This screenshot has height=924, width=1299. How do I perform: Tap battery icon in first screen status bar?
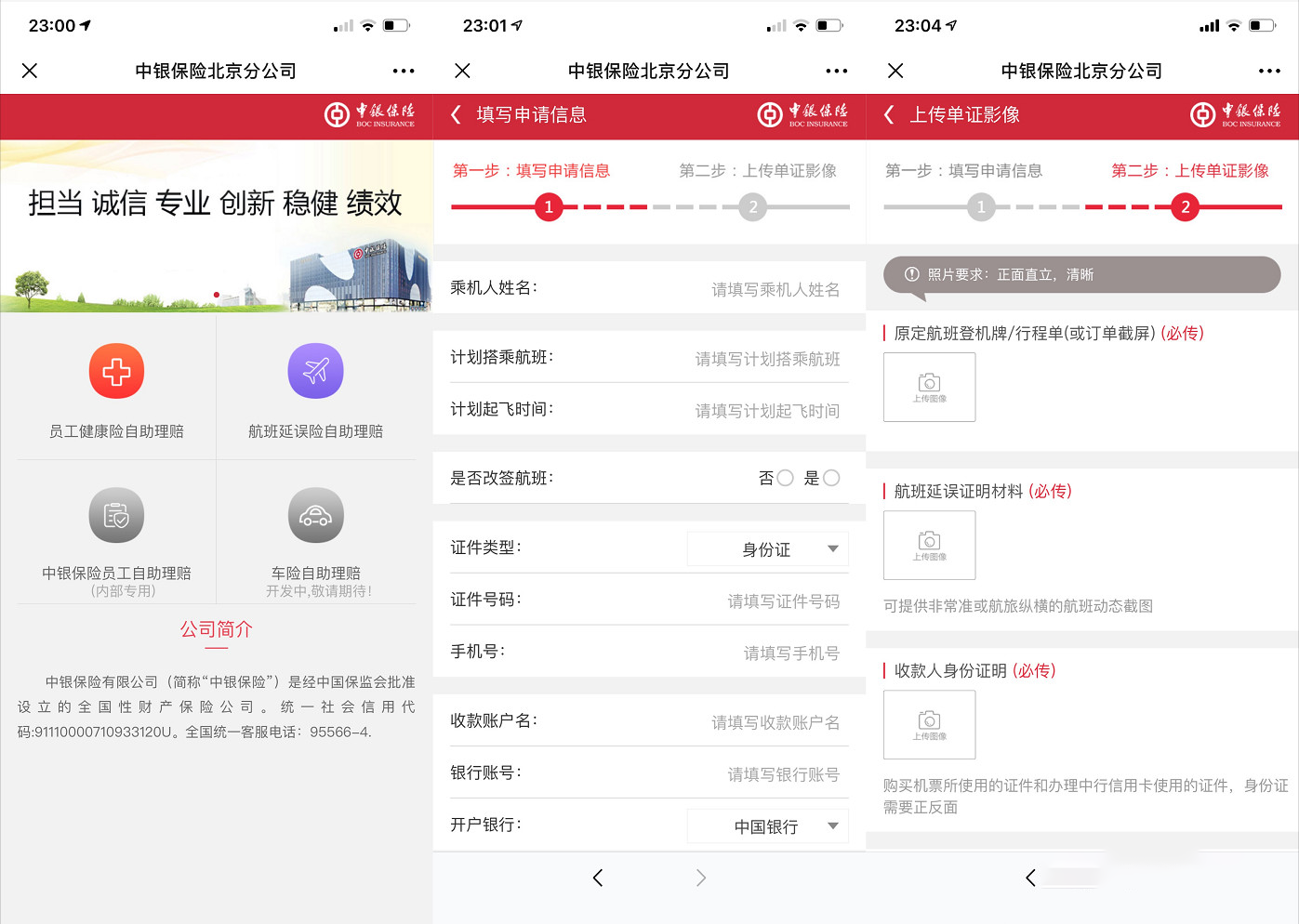tap(396, 25)
